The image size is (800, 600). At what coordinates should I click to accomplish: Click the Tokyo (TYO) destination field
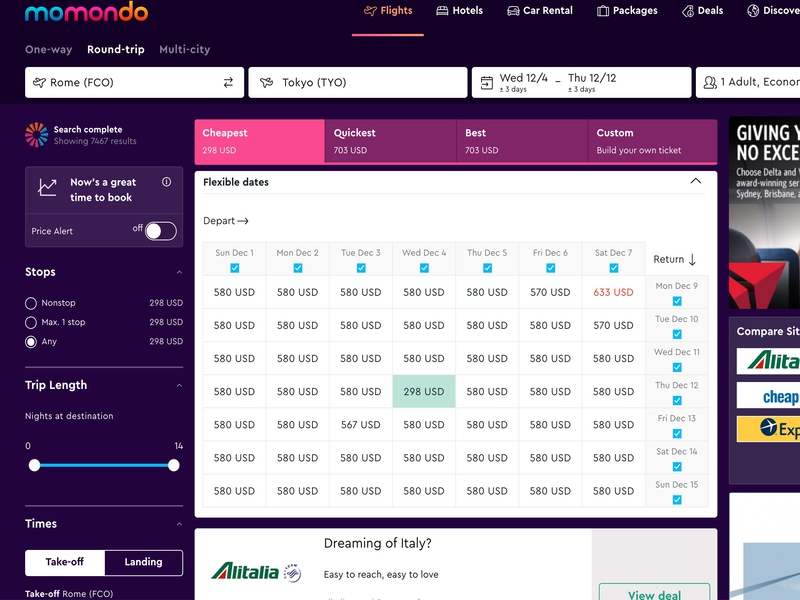tap(358, 82)
